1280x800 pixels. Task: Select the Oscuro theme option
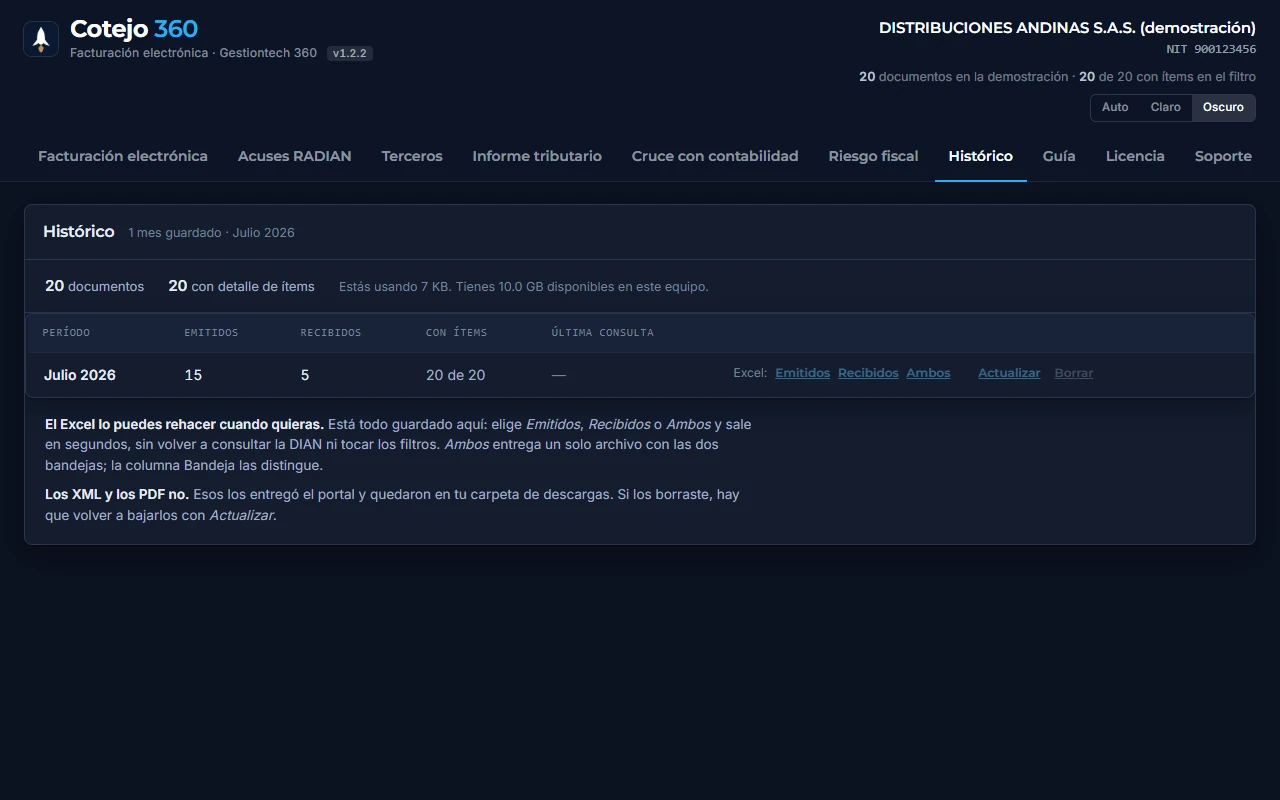pos(1223,107)
